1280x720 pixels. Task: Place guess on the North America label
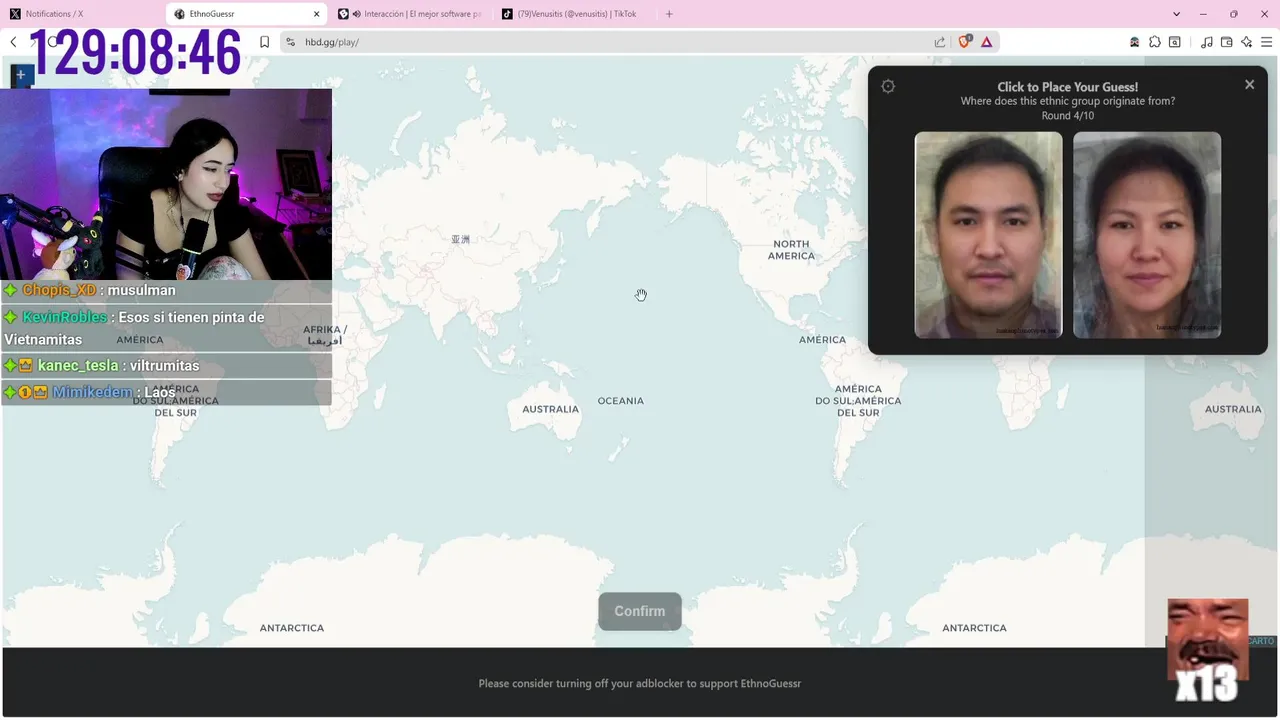click(791, 250)
